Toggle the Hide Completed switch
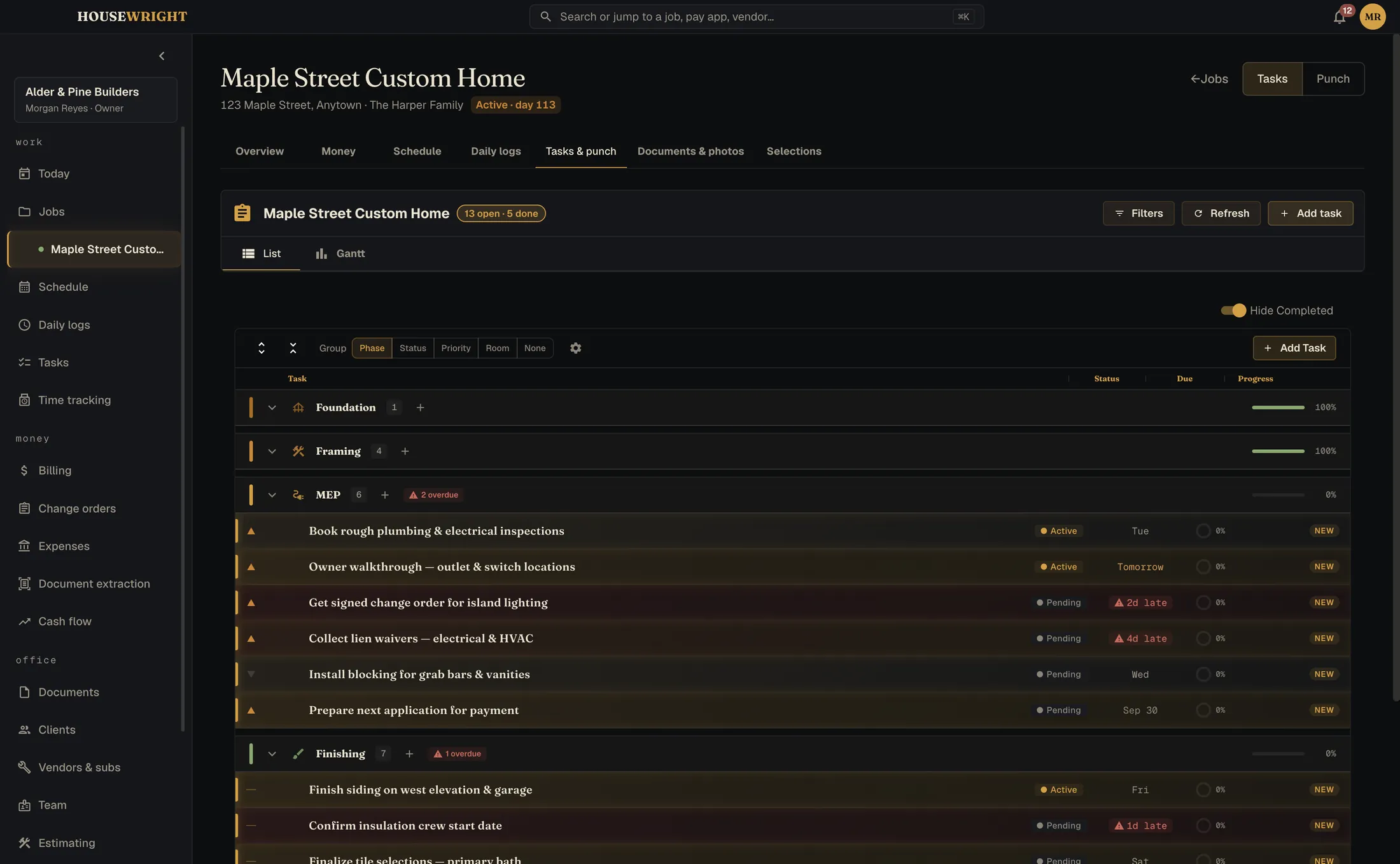 [1233, 310]
